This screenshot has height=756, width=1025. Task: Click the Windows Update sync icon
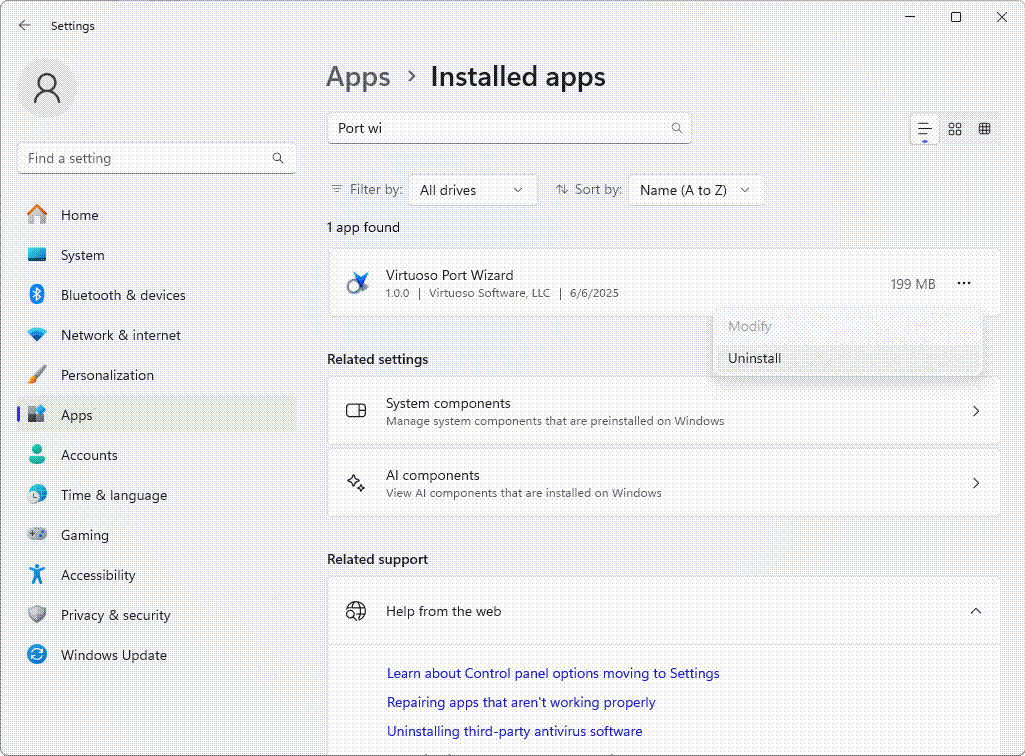37,655
